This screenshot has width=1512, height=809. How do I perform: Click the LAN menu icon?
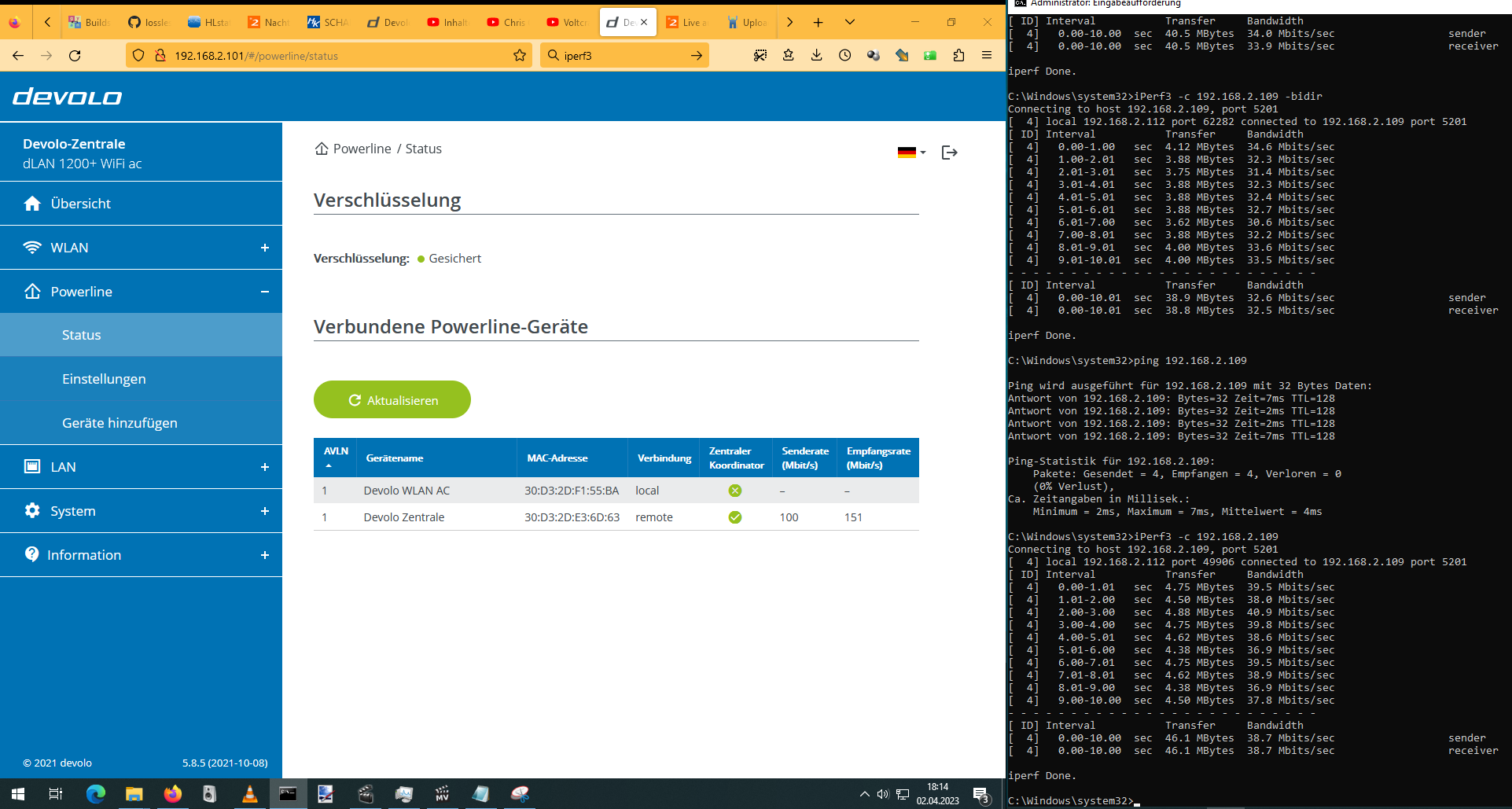tap(32, 466)
